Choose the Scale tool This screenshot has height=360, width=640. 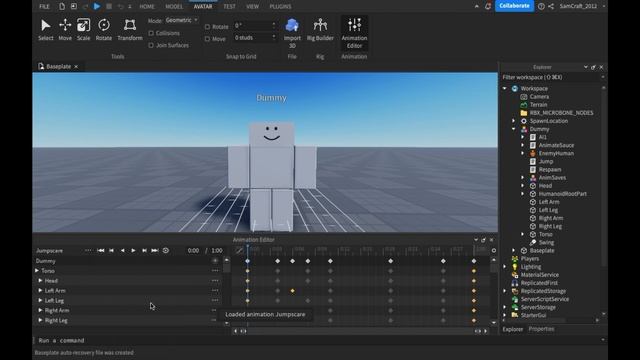click(x=83, y=29)
